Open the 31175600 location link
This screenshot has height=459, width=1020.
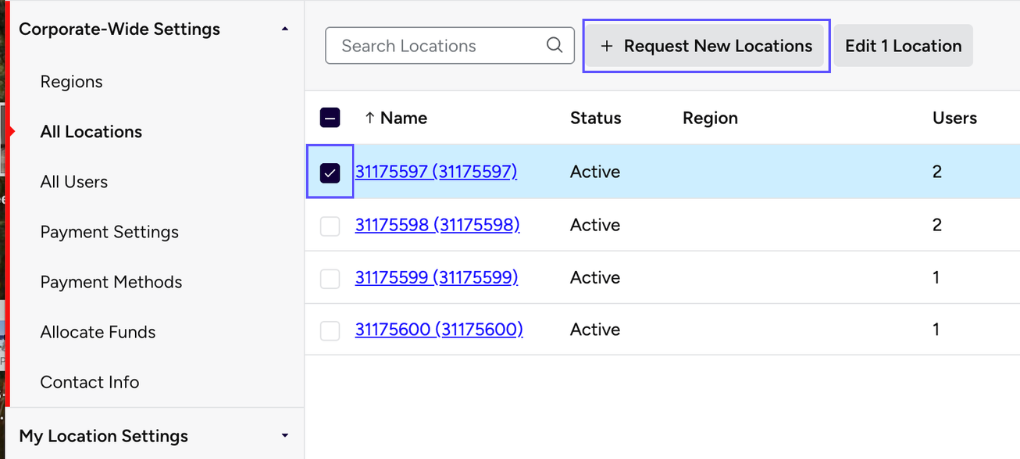tap(439, 330)
